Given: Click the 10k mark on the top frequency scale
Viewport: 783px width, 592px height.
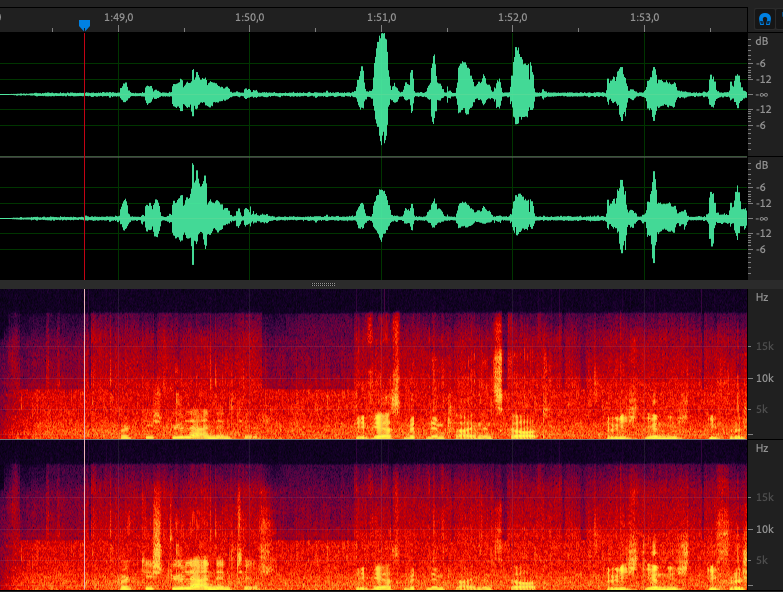Looking at the screenshot, I should (x=763, y=378).
